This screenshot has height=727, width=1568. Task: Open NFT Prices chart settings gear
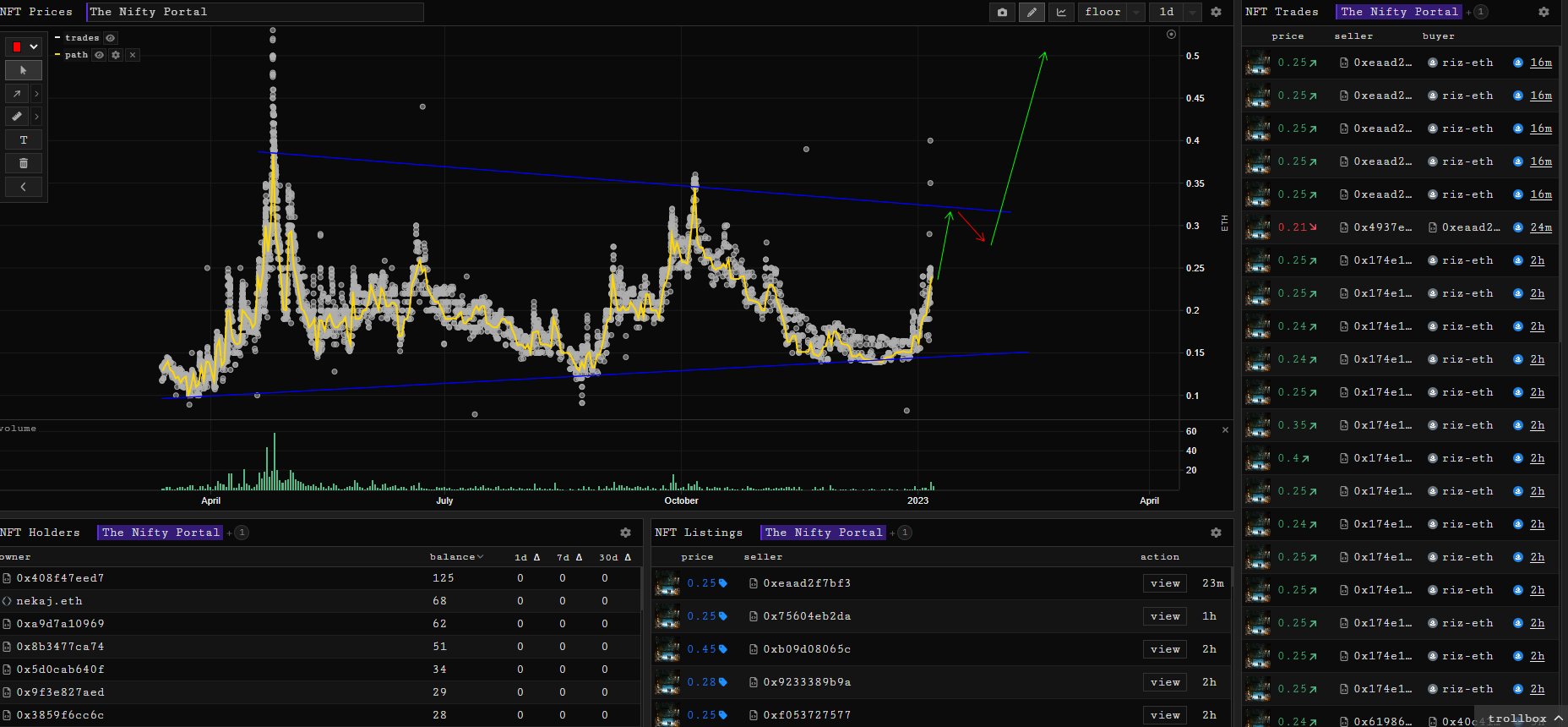point(1216,12)
